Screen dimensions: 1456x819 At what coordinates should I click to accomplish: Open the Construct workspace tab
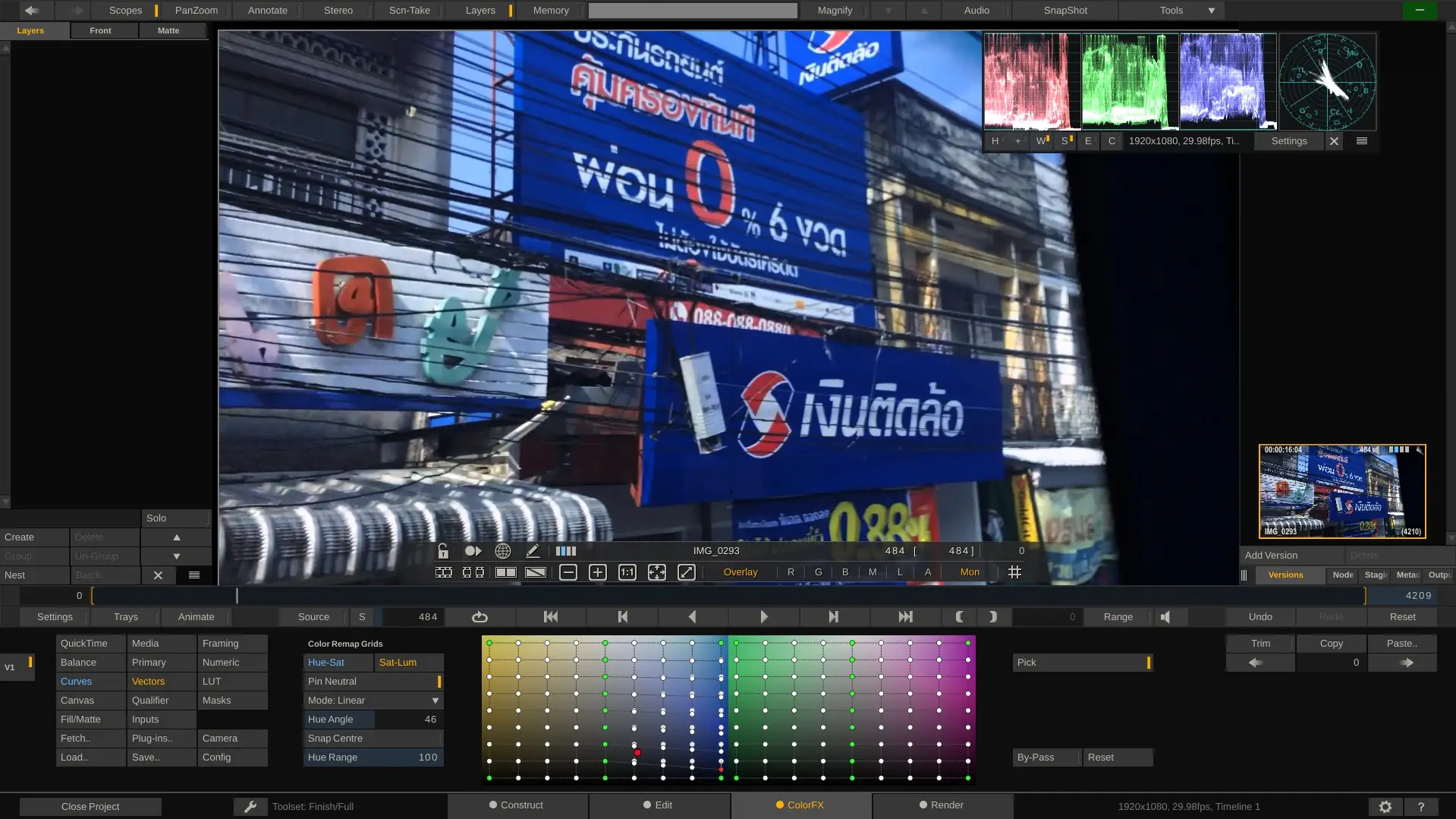[517, 805]
